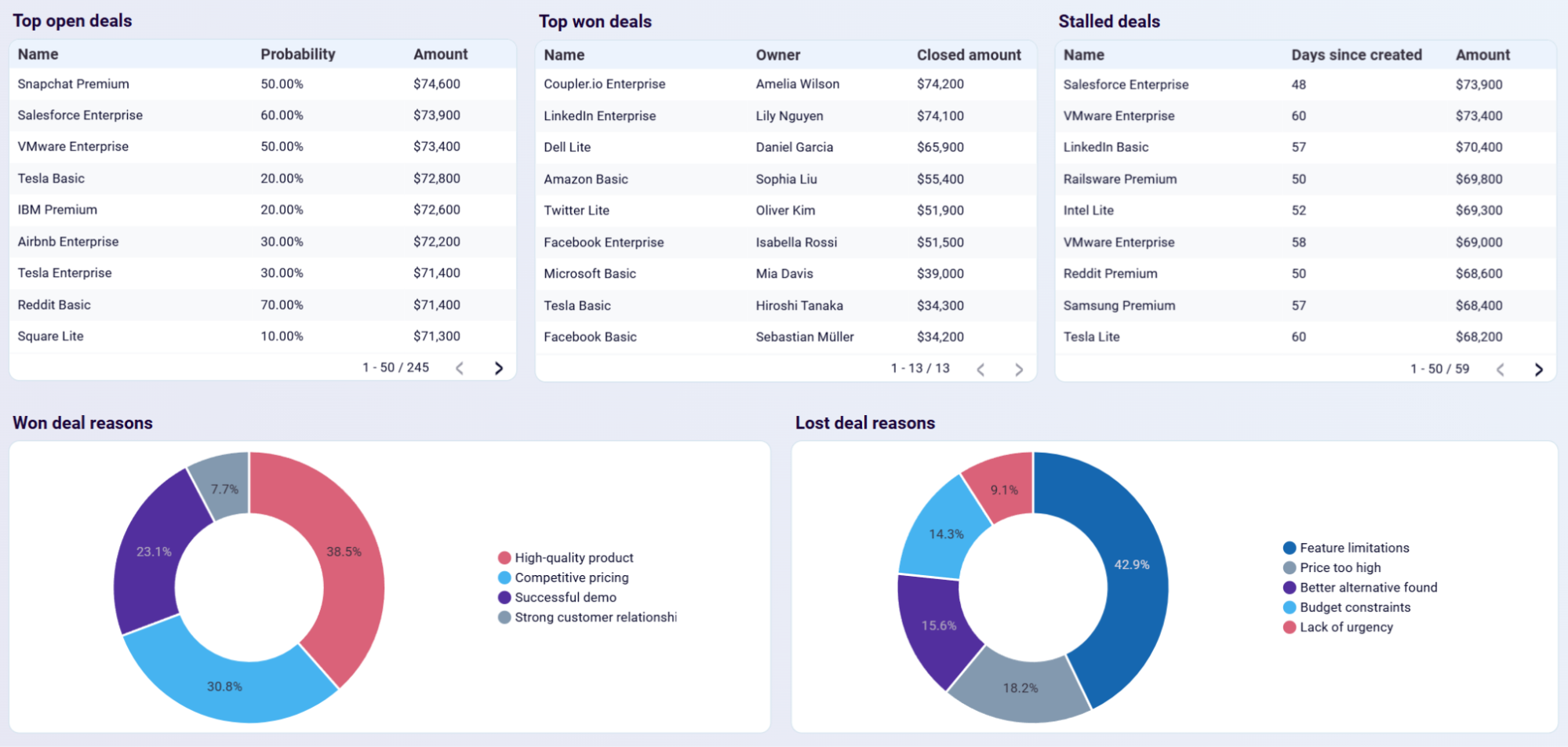Screen dimensions: 1568x747
Task: Advance to next page of Stalled deals
Action: [x=1540, y=368]
